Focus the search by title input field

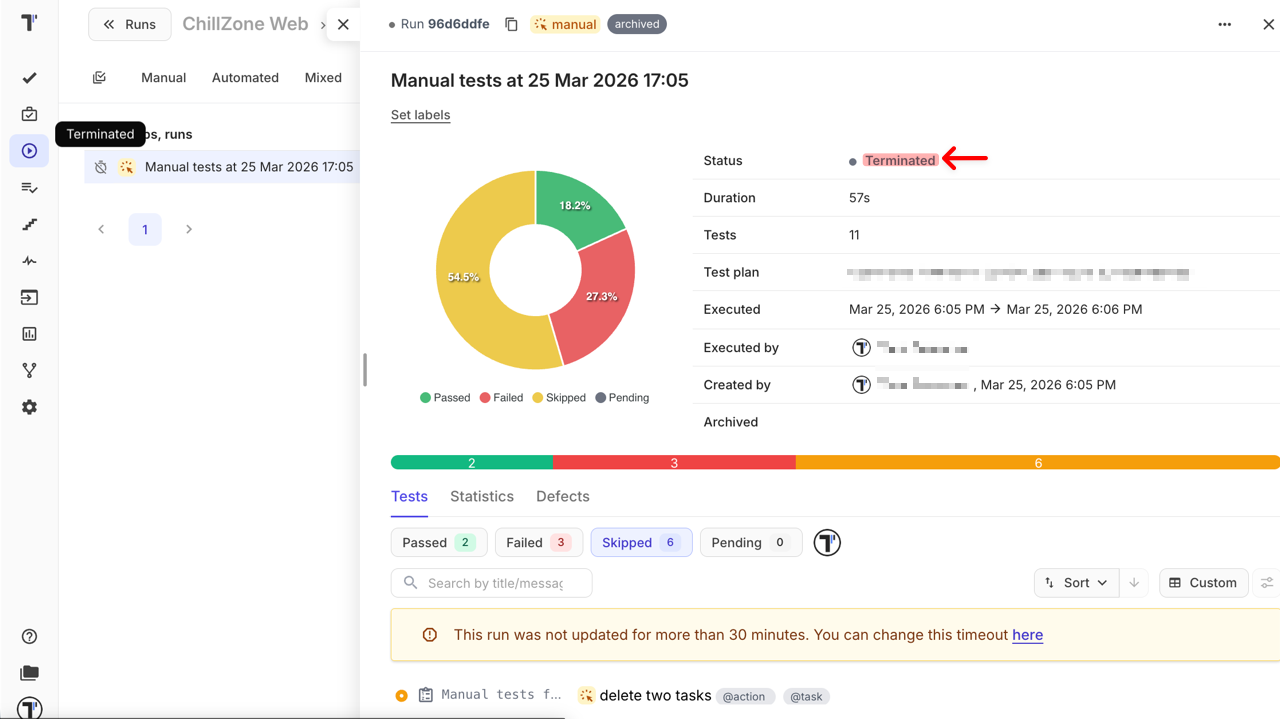click(x=495, y=582)
